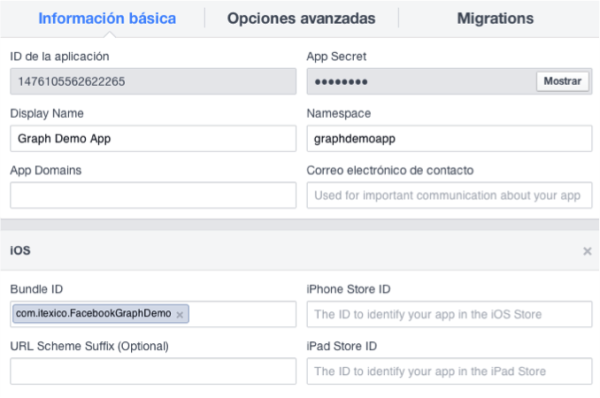Click the App Secret label
Viewport: 600px width, 398px height.
coord(336,57)
